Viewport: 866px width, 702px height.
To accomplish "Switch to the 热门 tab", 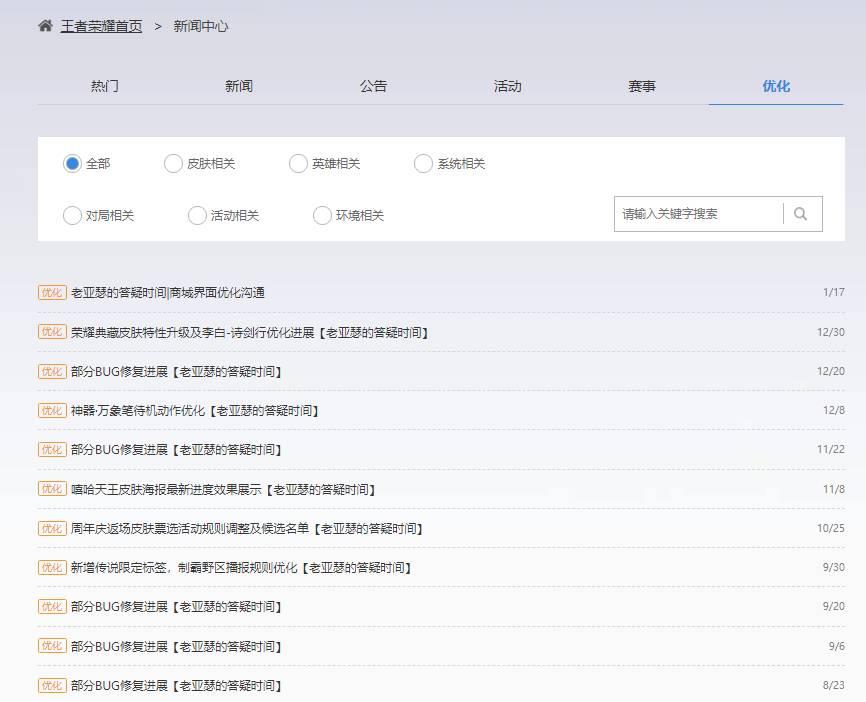I will 105,86.
